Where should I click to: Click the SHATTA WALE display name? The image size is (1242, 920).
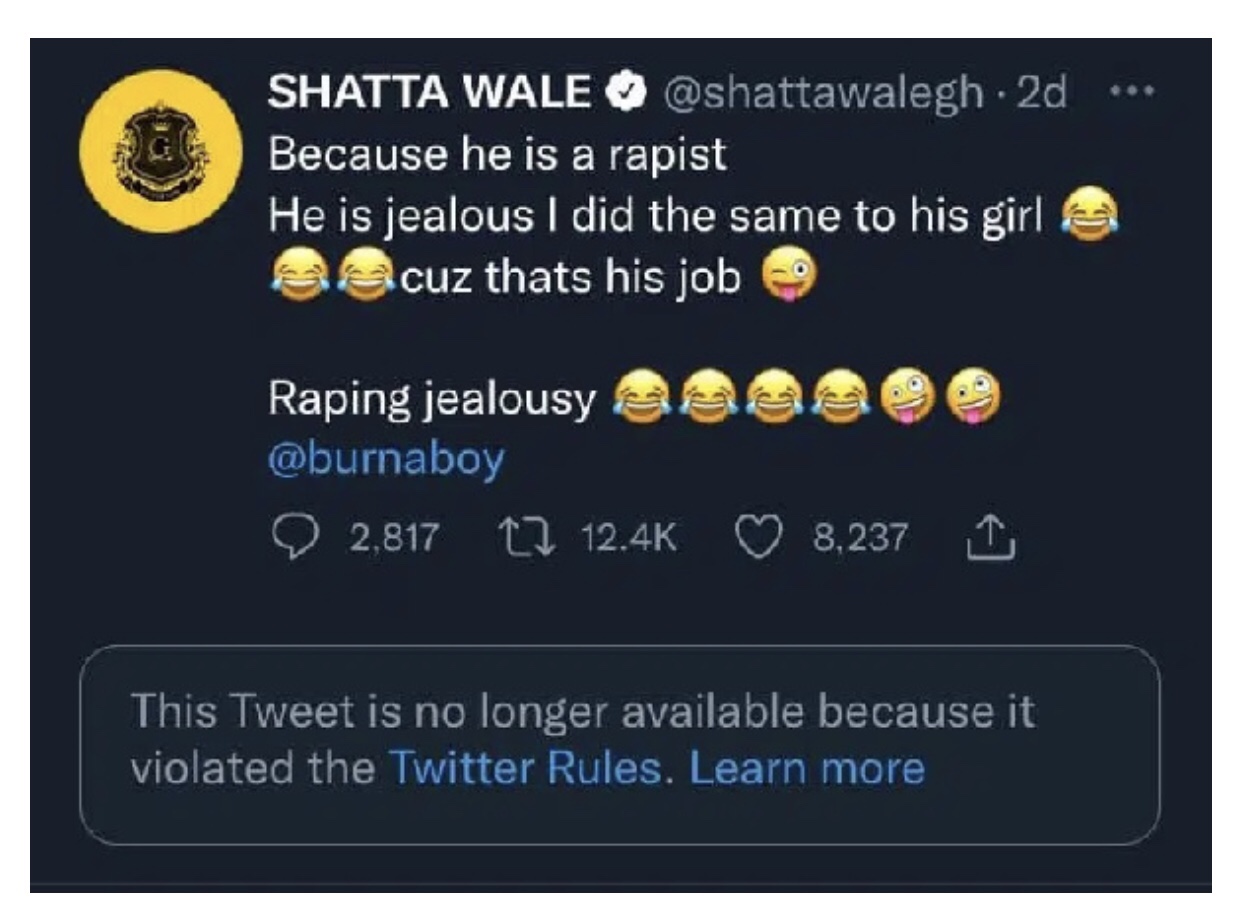click(429, 94)
